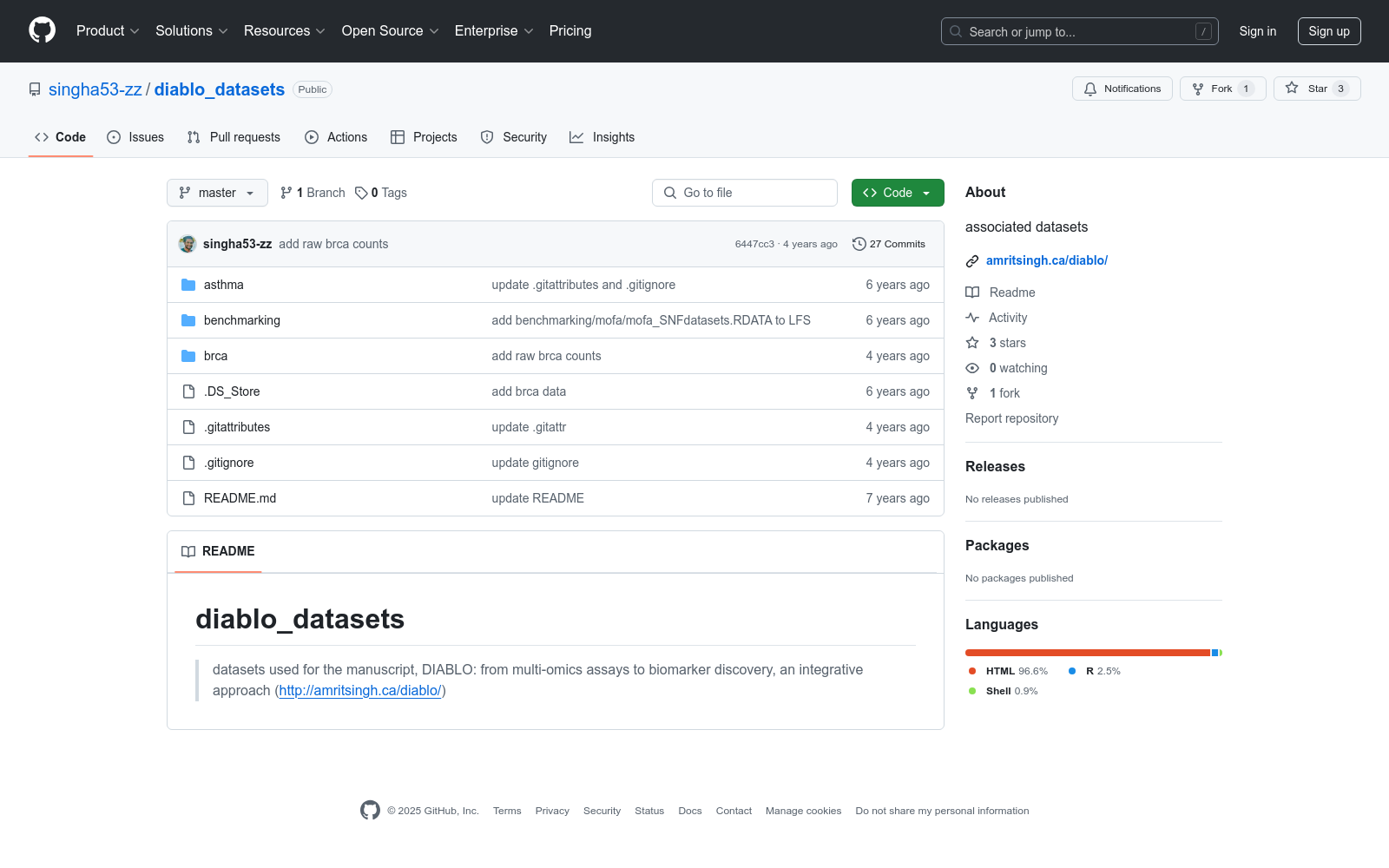The image size is (1389, 868).
Task: Click the link icon beside amritsingh.ca/diablo/
Action: [x=972, y=261]
